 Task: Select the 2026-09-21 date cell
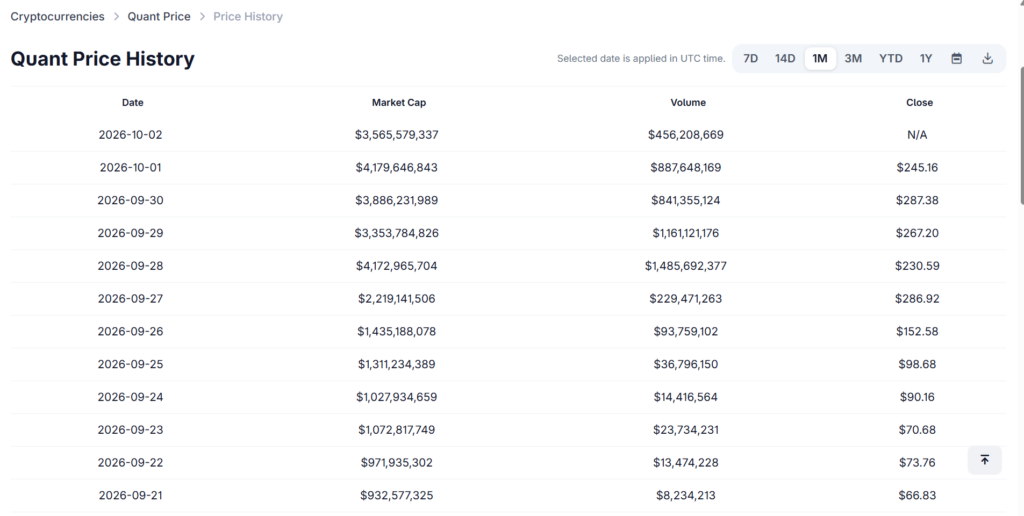130,495
